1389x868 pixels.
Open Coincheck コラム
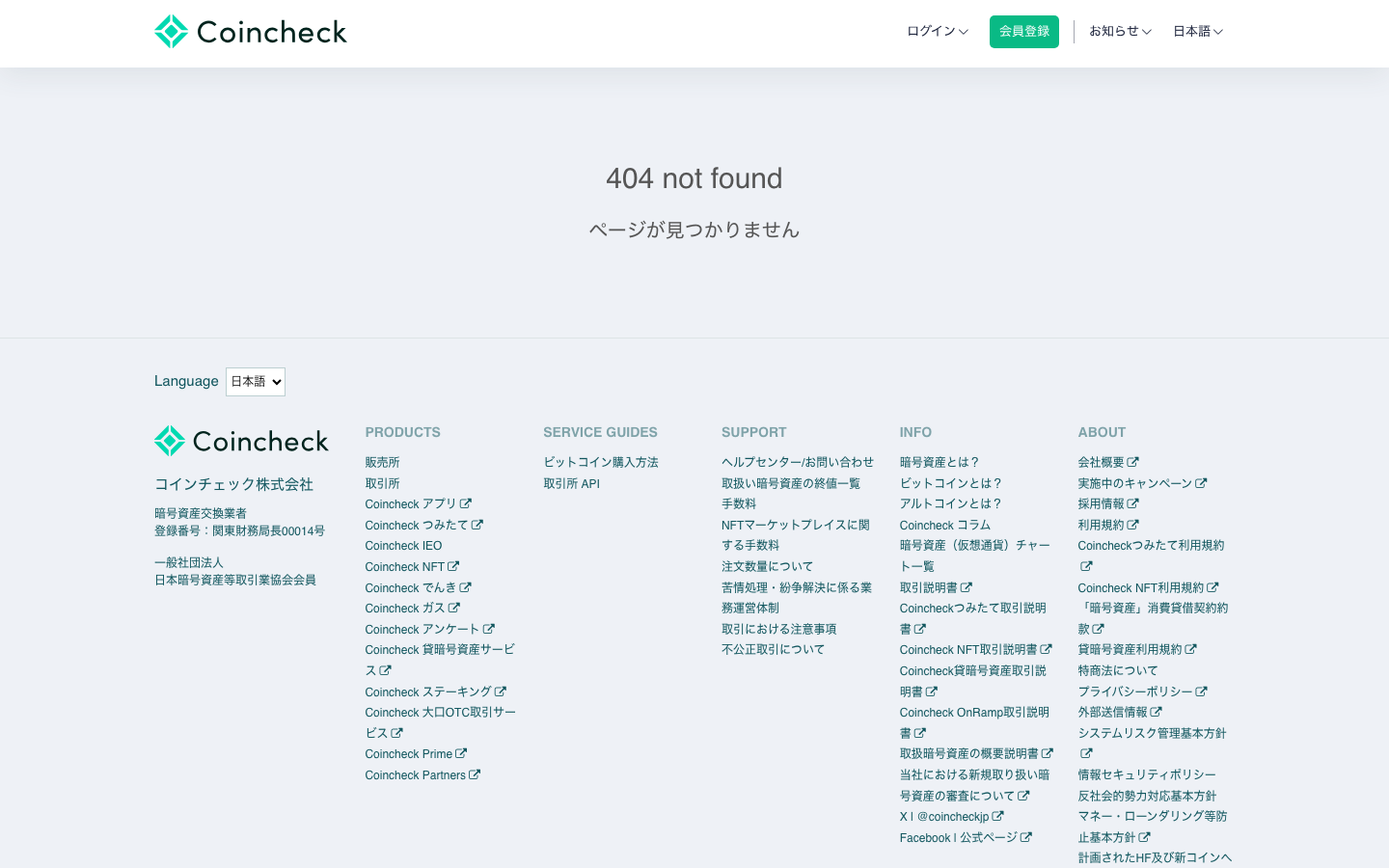click(x=945, y=526)
